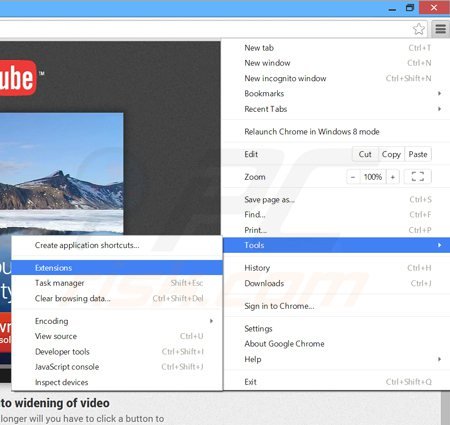
Task: Open Developer tools
Action: (117, 352)
